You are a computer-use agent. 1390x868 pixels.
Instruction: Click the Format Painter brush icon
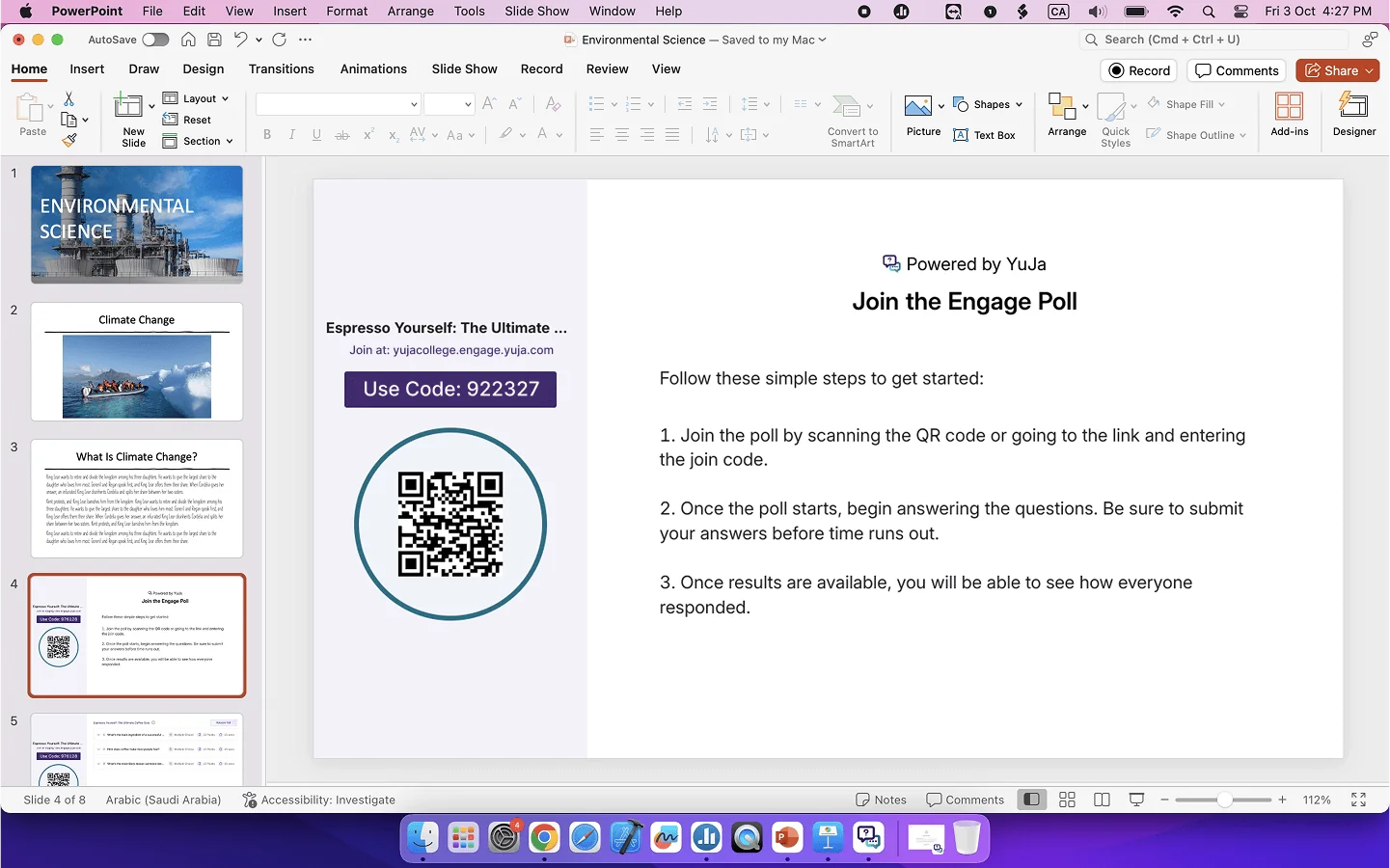pos(68,140)
